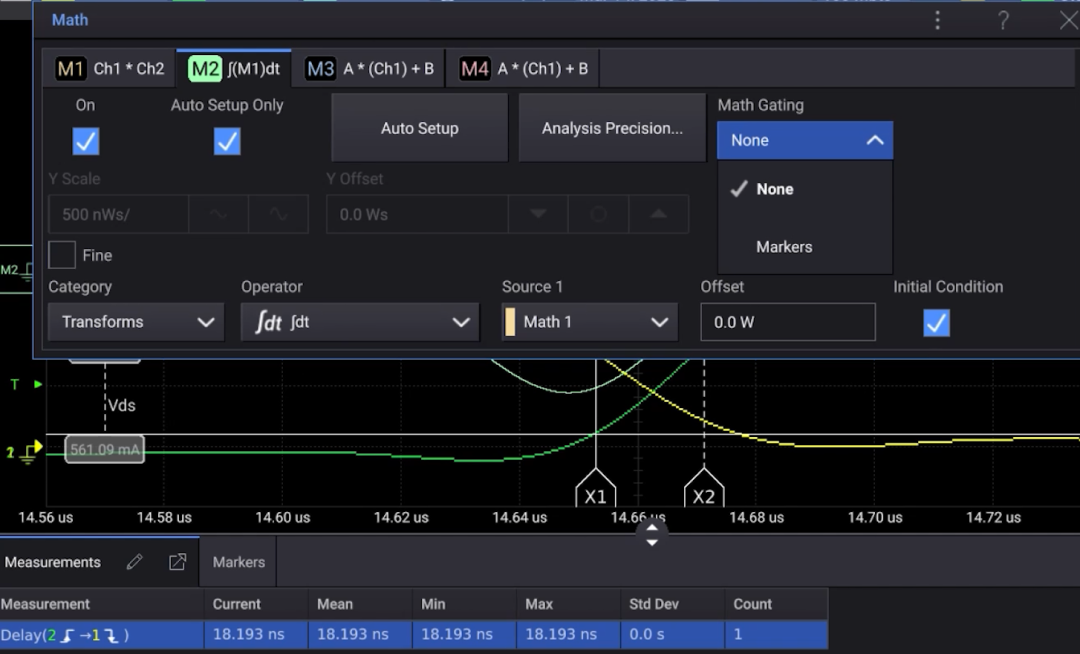Click the 561.09 mA marker value label
The image size is (1080, 654).
coord(105,450)
